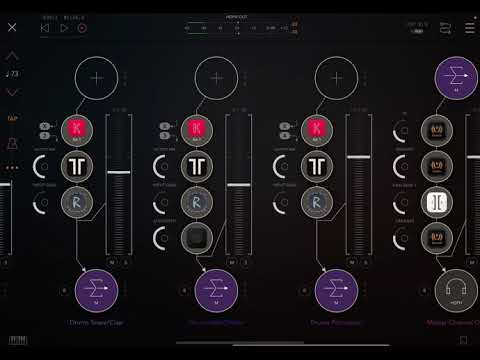Open the white bracket effect on Master channel
This screenshot has width=480, height=360.
(437, 202)
